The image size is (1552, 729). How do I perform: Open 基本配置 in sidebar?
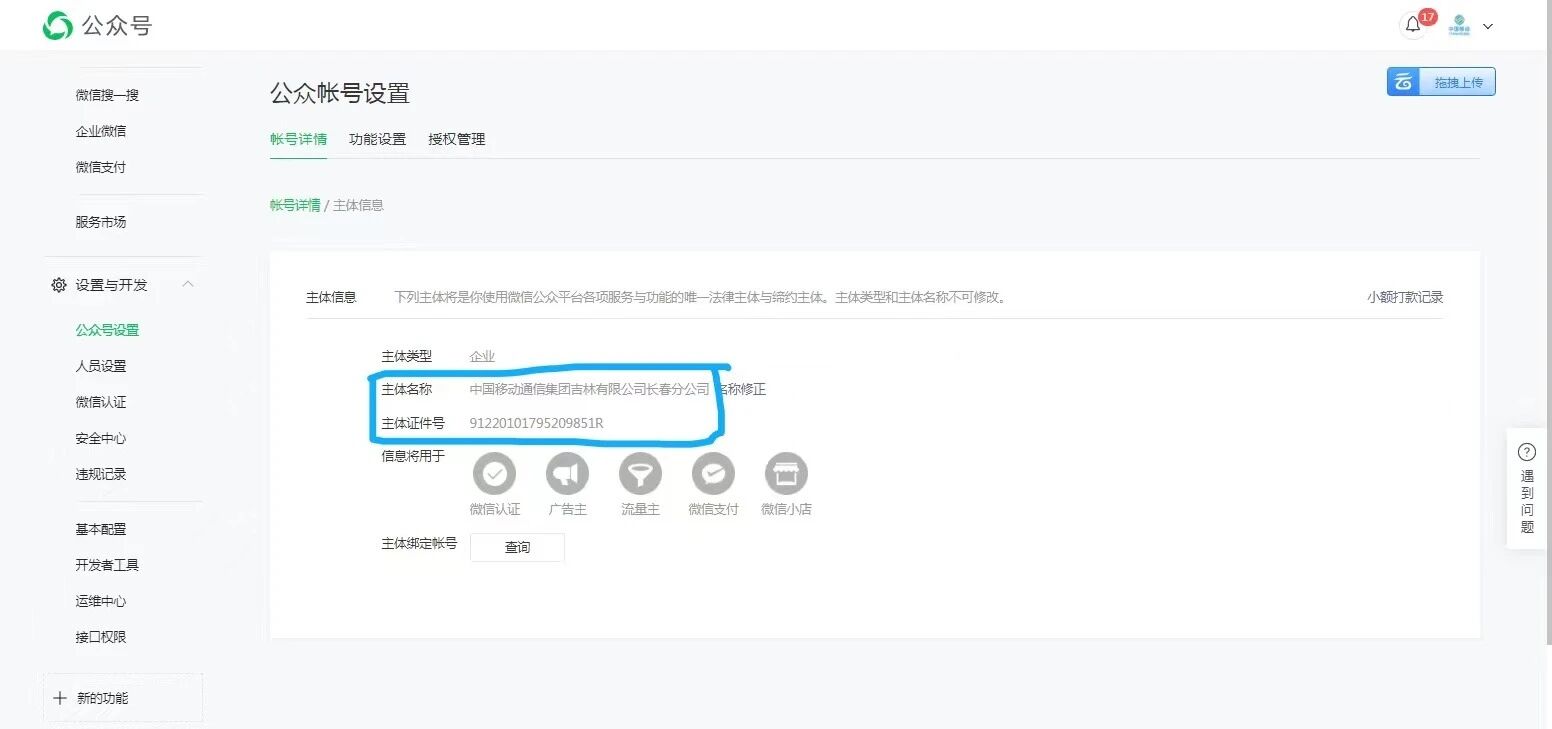coord(101,529)
